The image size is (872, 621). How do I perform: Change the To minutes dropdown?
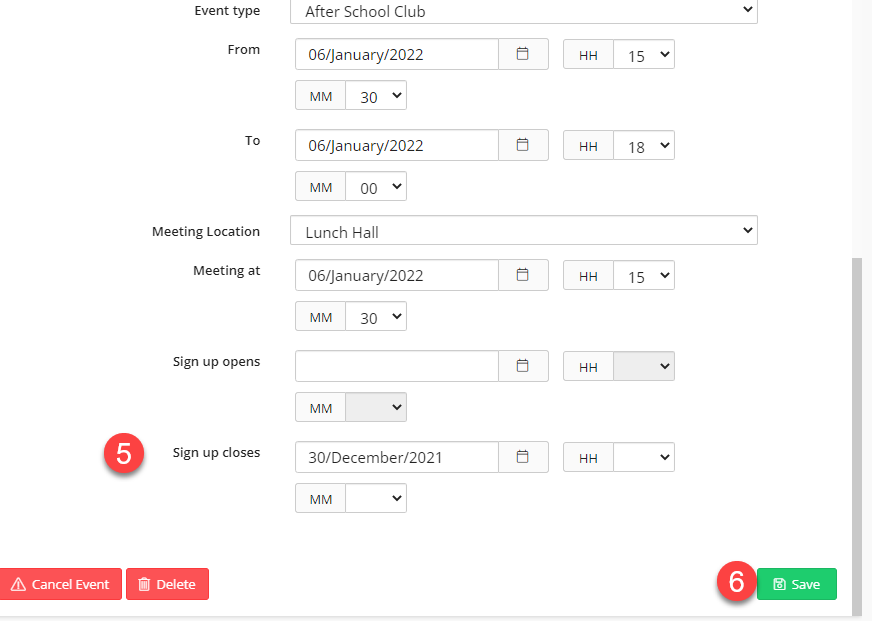click(376, 187)
